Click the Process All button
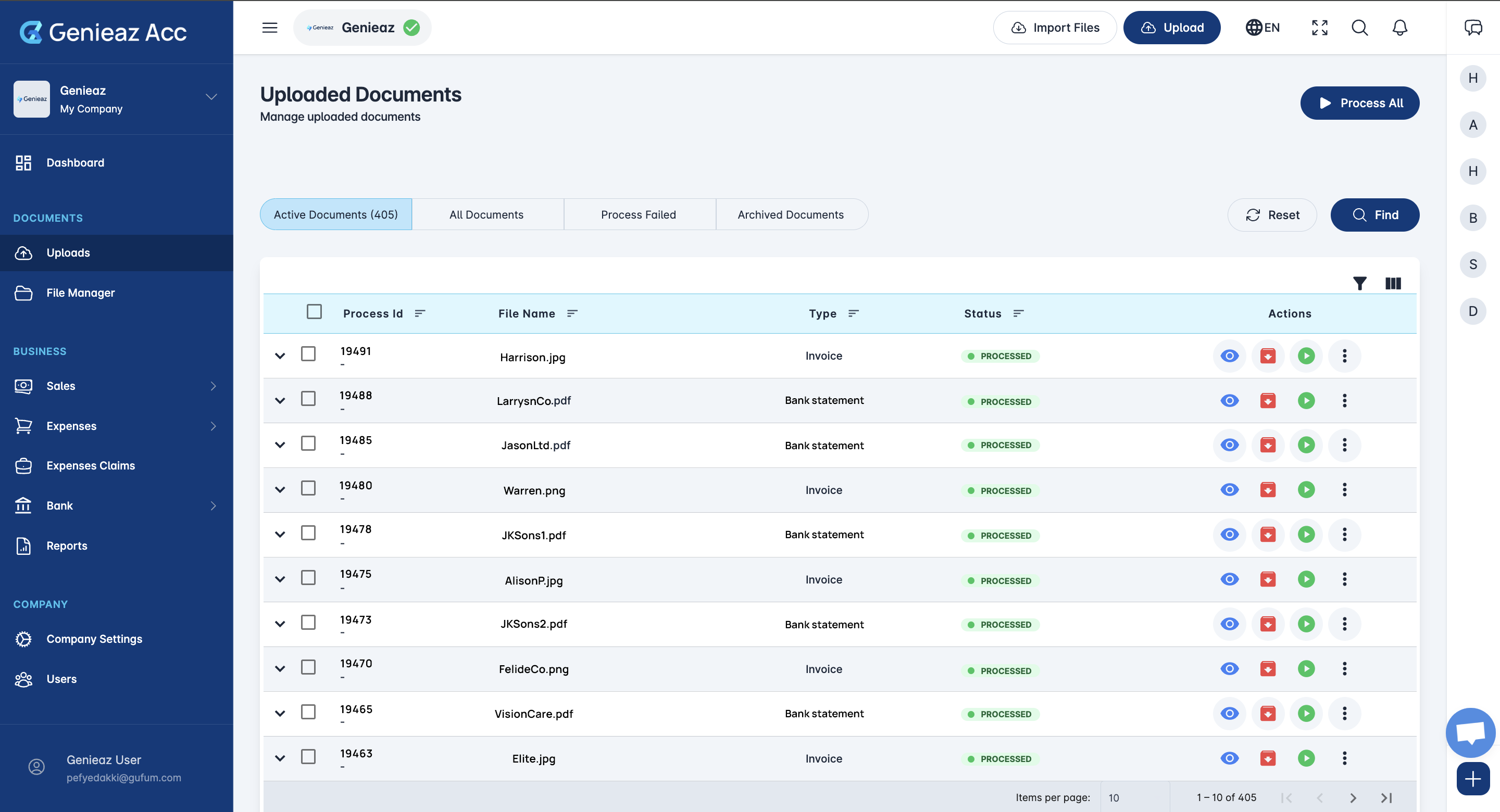 tap(1359, 103)
